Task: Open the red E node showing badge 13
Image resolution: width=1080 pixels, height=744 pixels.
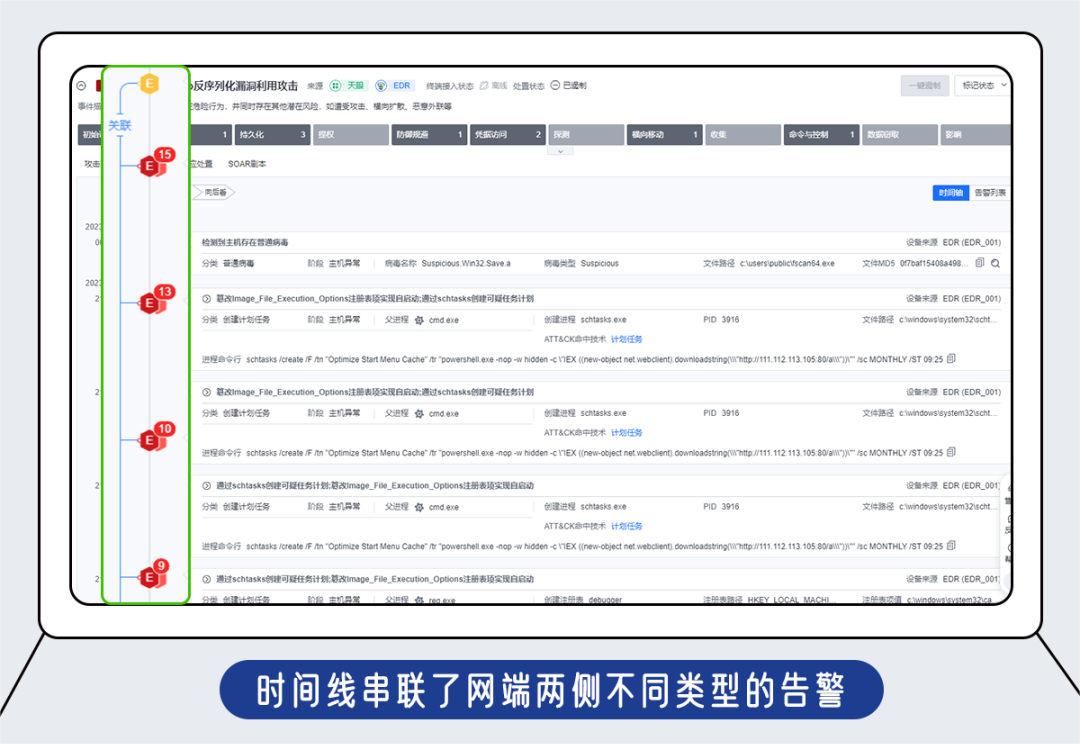Action: tap(150, 303)
